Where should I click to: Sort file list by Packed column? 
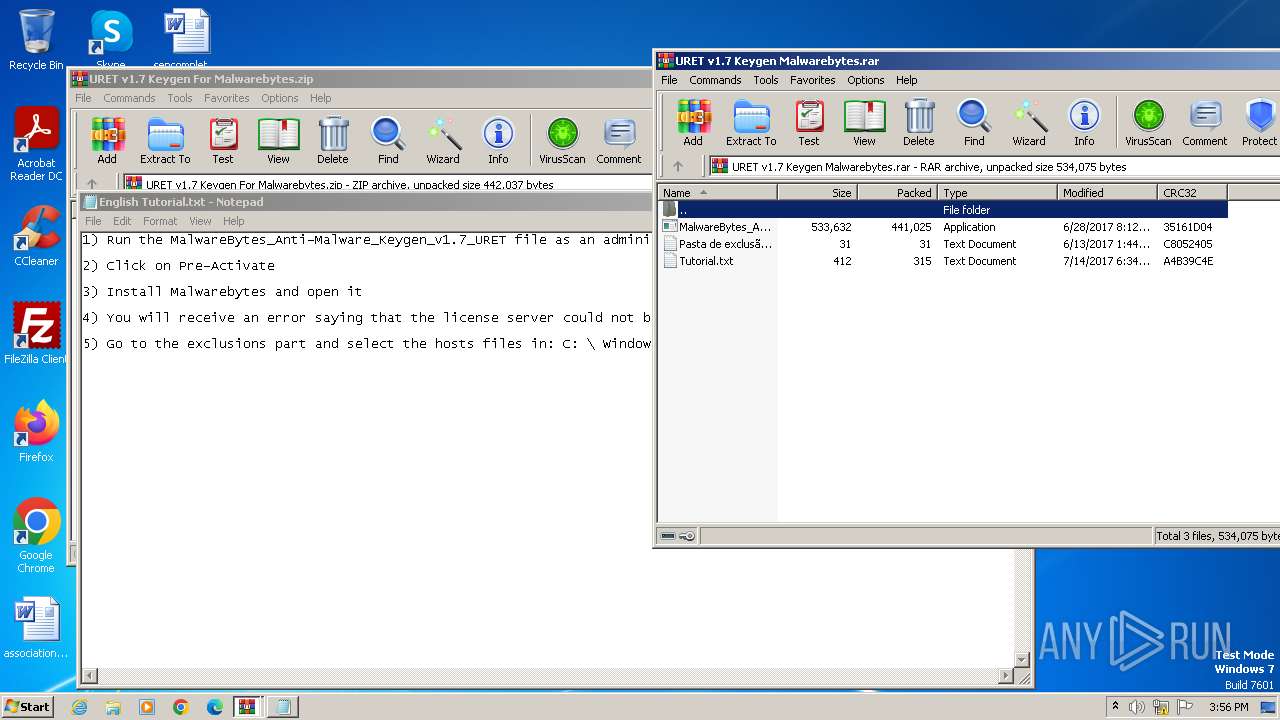click(898, 193)
